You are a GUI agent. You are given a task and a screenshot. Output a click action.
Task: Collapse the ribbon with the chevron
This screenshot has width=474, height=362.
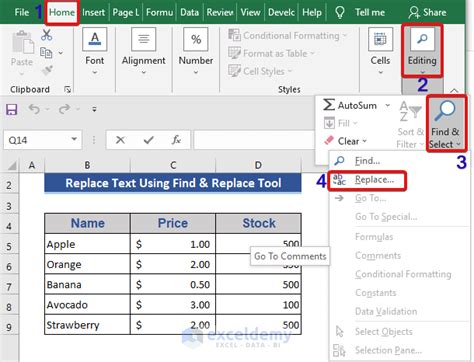tap(454, 90)
